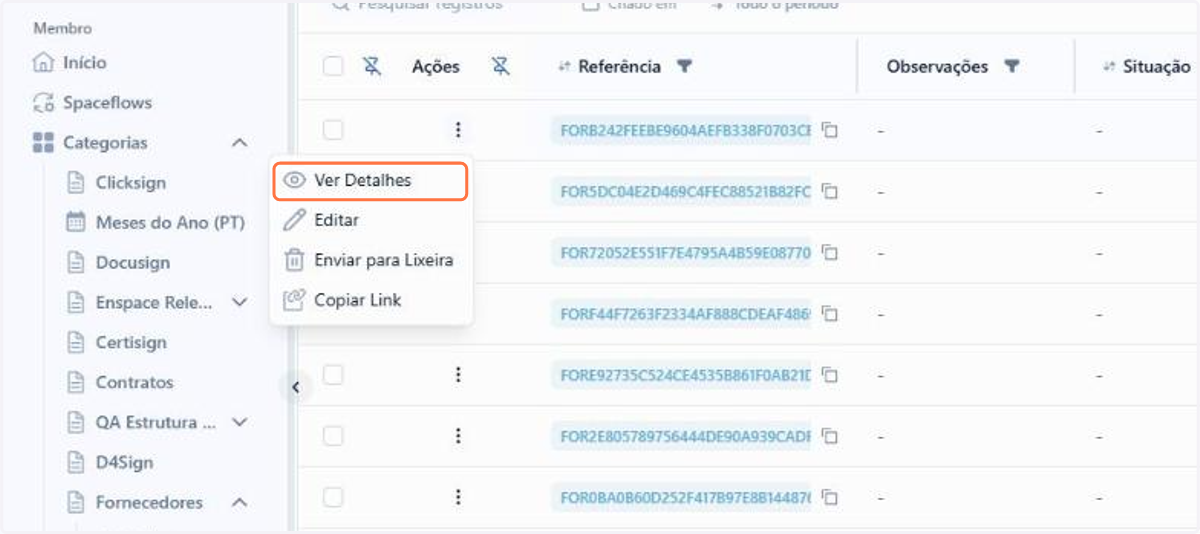Open reference link FORF44F7263F2334AF888CDEAF486

tap(682, 314)
